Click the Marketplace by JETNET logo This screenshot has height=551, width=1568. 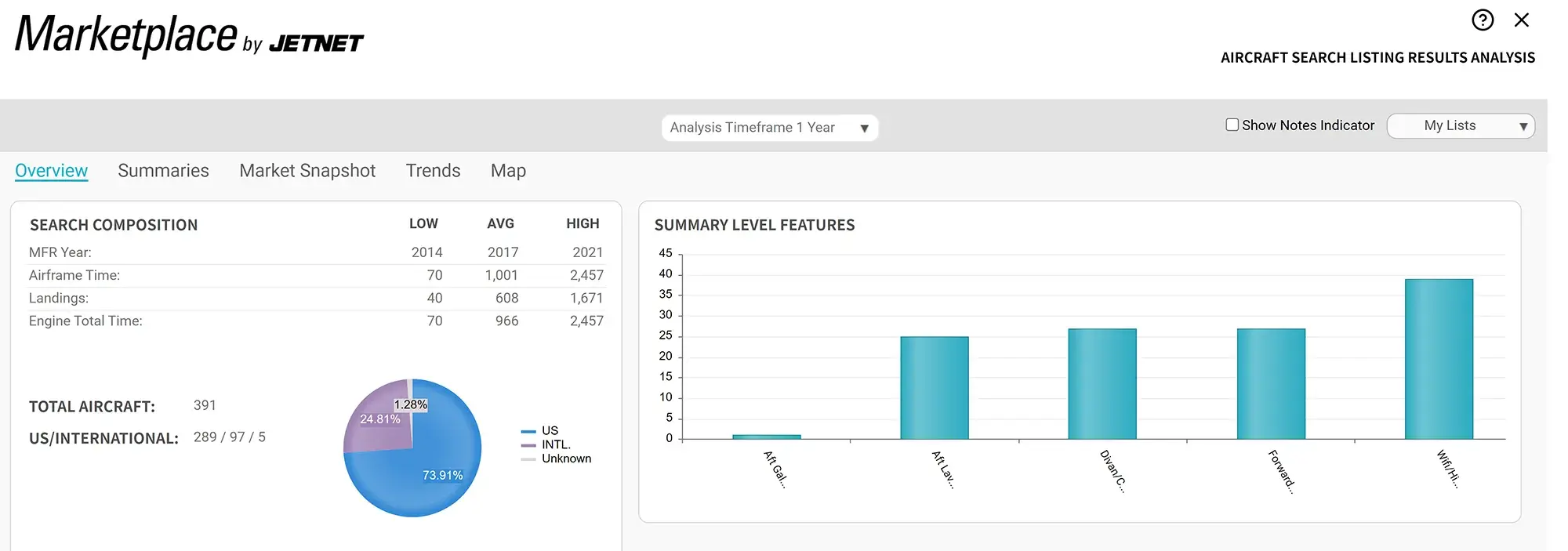tap(189, 36)
